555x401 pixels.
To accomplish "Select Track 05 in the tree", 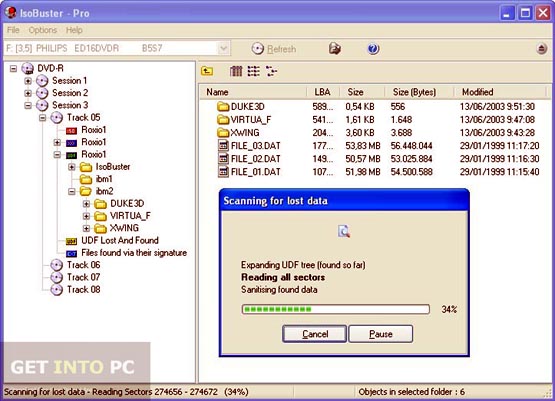I will tap(84, 118).
